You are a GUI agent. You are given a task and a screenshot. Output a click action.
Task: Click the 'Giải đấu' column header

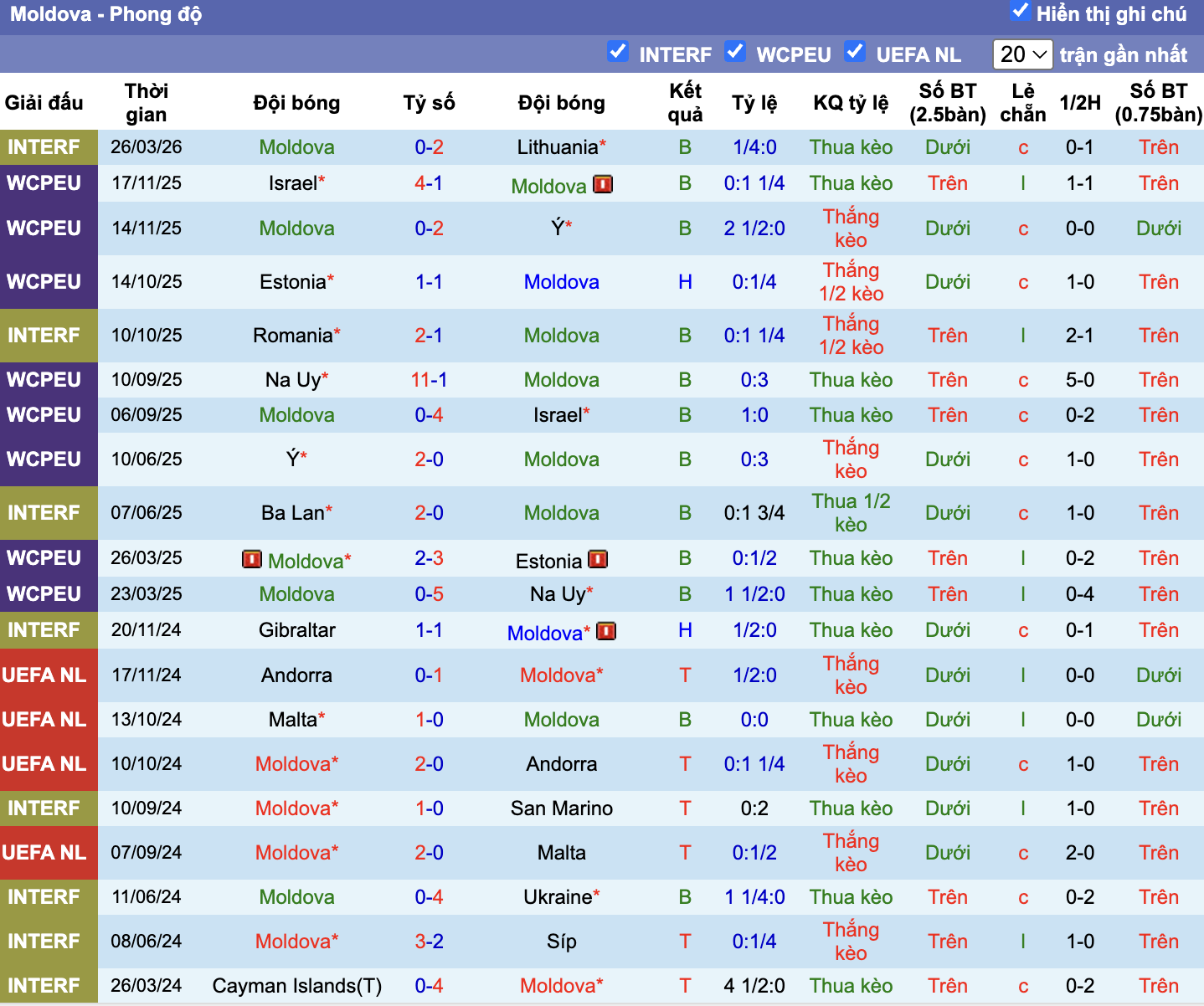44,103
